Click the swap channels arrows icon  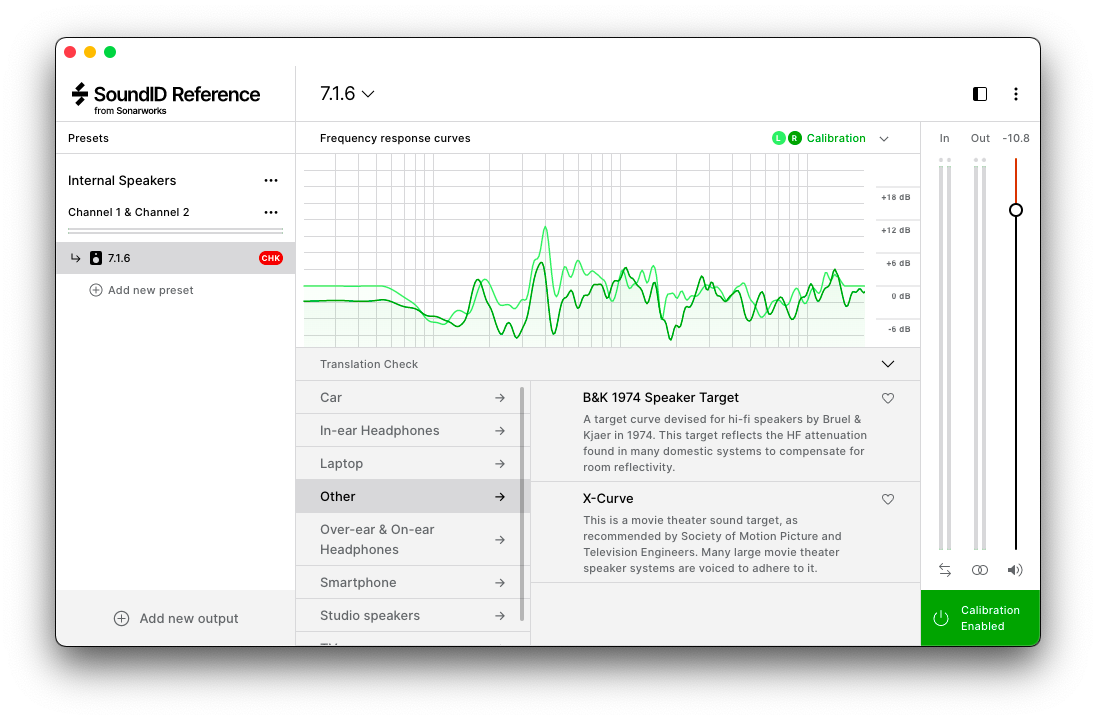(x=944, y=570)
